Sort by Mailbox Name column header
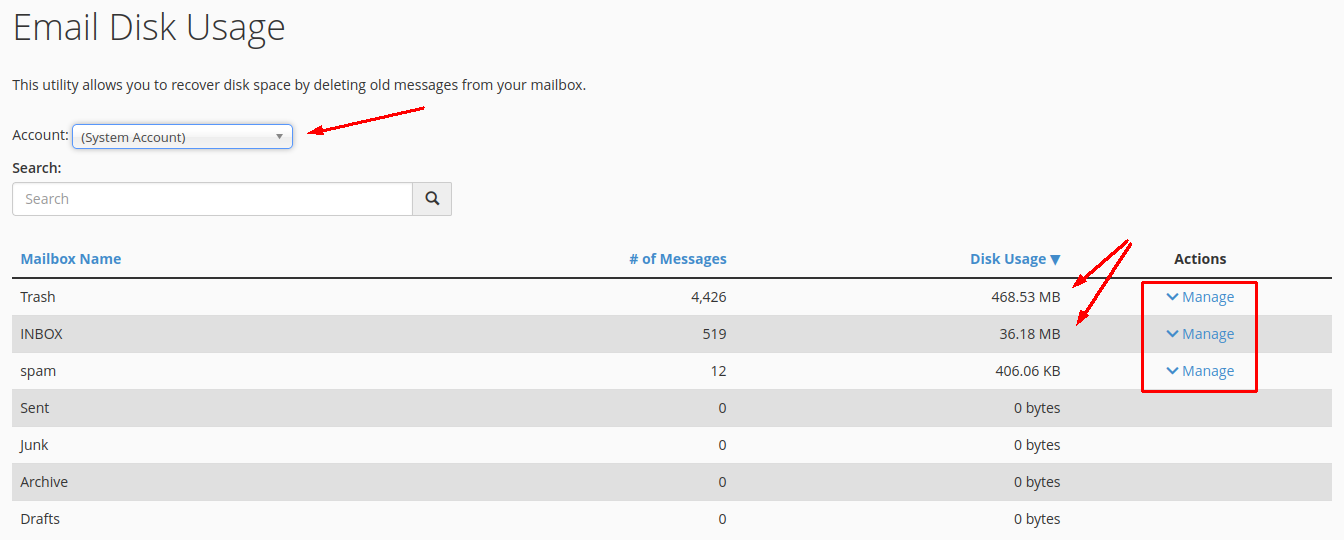This screenshot has width=1344, height=540. 70,258
